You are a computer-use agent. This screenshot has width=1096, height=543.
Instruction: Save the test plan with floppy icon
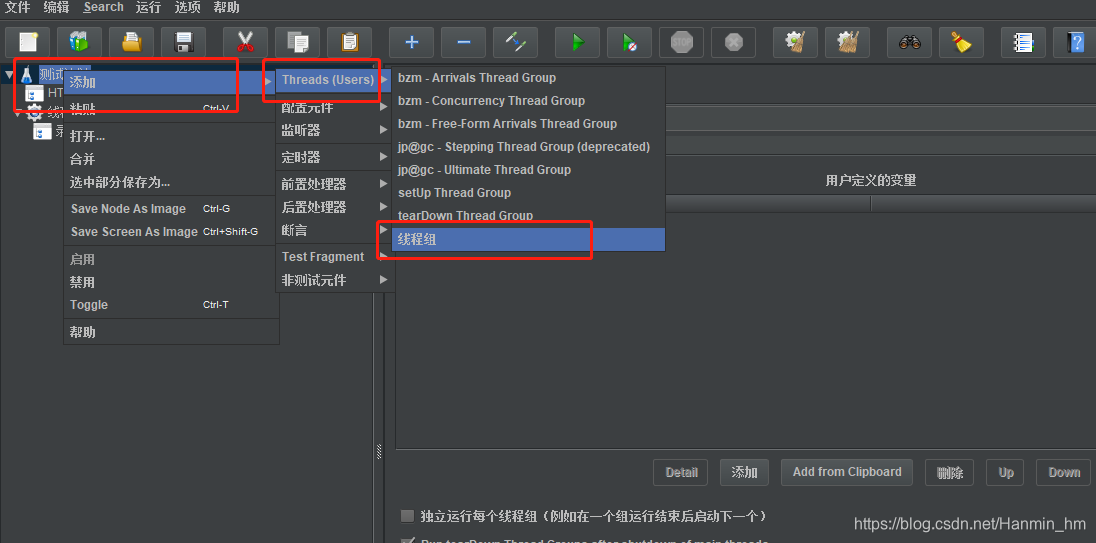[183, 43]
